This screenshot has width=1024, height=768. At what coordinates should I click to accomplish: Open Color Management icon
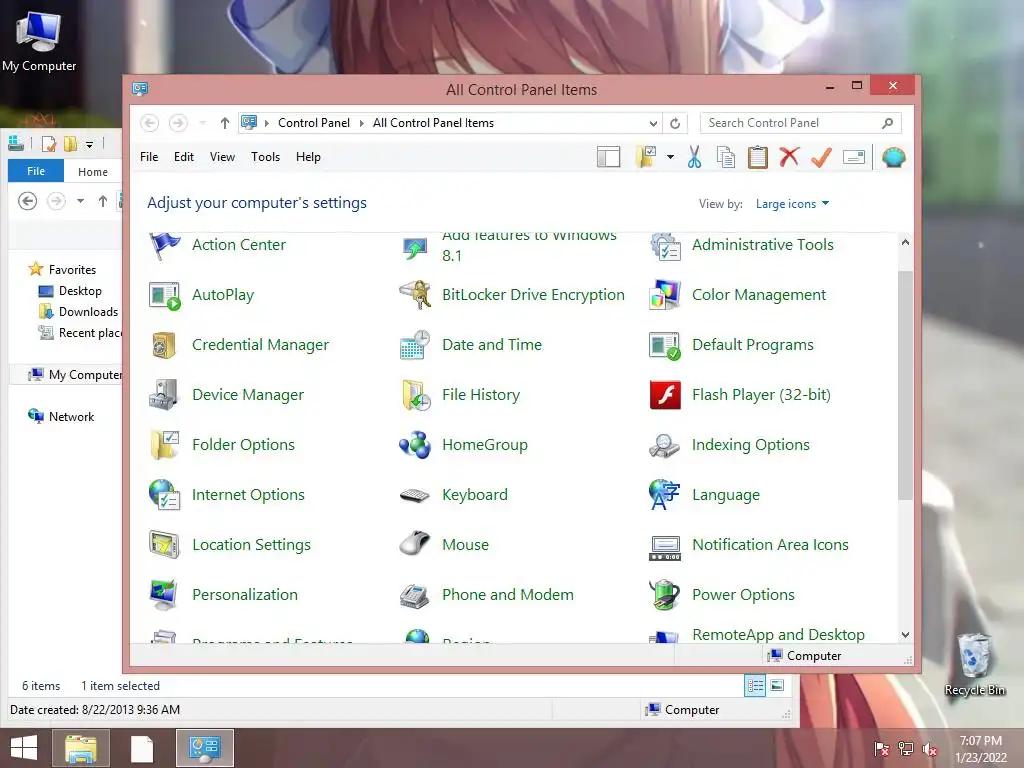pyautogui.click(x=665, y=295)
